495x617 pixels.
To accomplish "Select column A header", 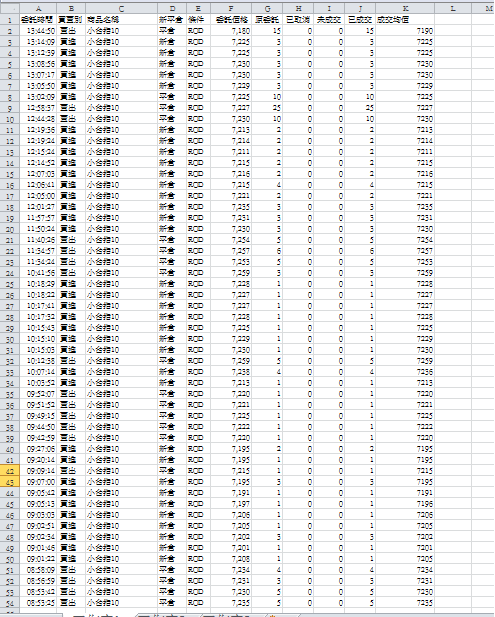I will click(38, 9).
